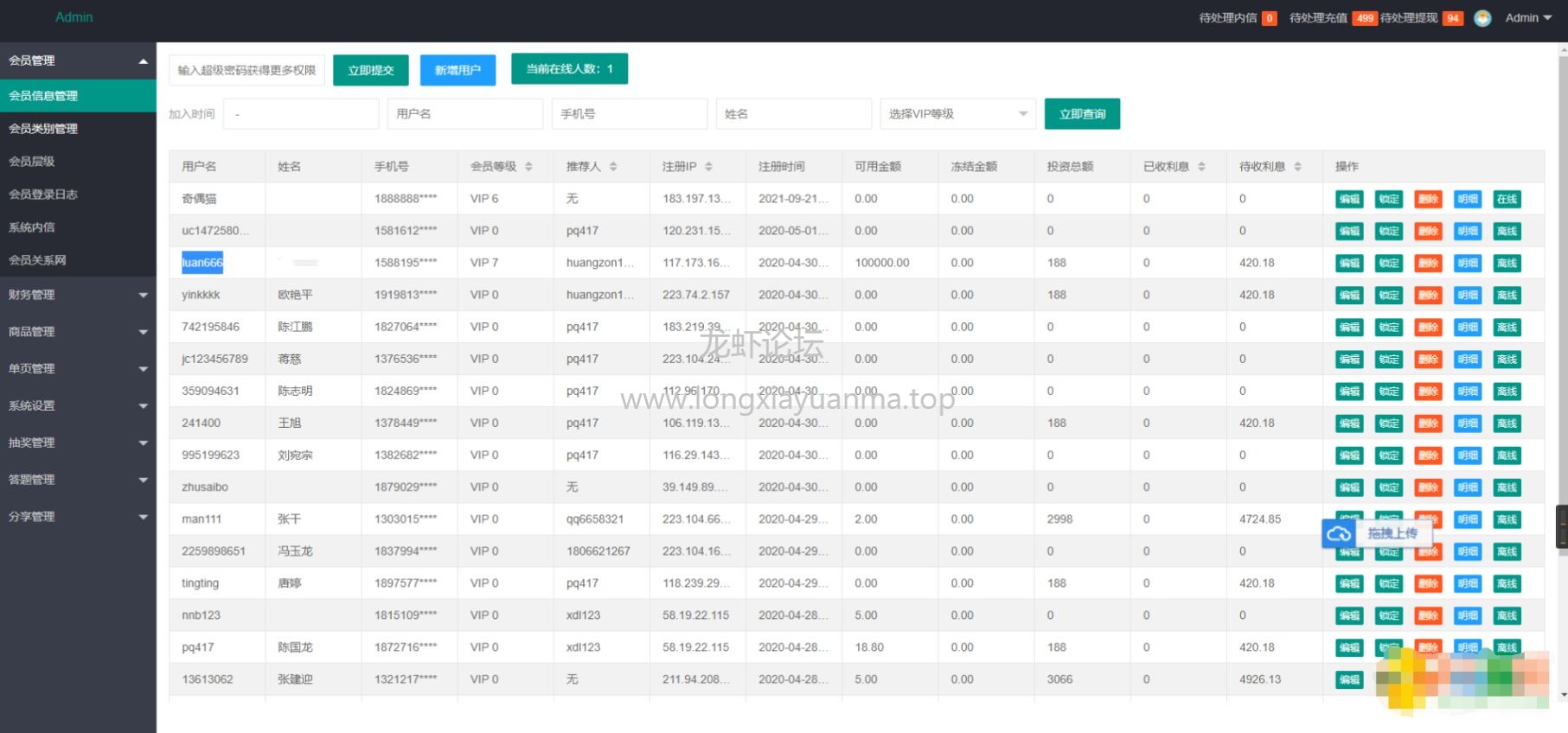
Task: Click 明细 for user 995199623
Action: (x=1468, y=456)
